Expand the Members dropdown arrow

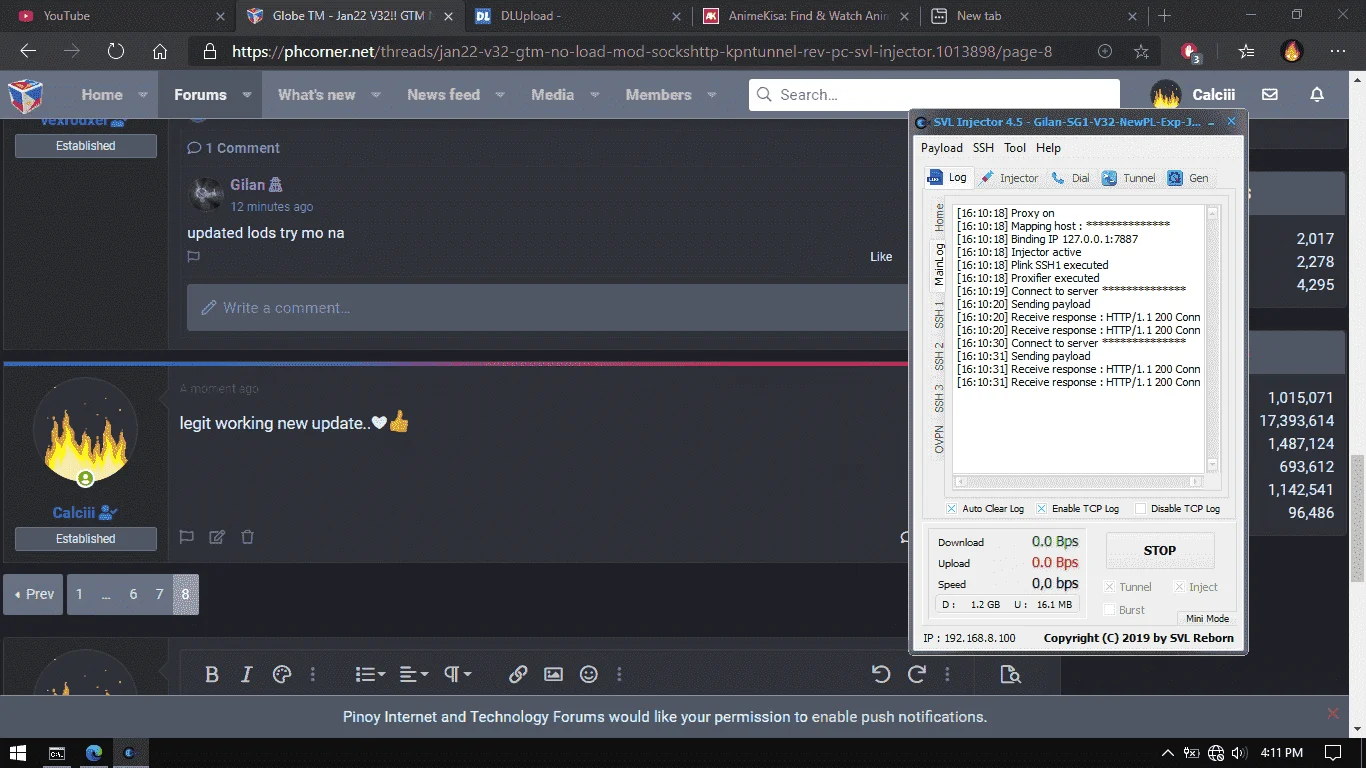[712, 95]
